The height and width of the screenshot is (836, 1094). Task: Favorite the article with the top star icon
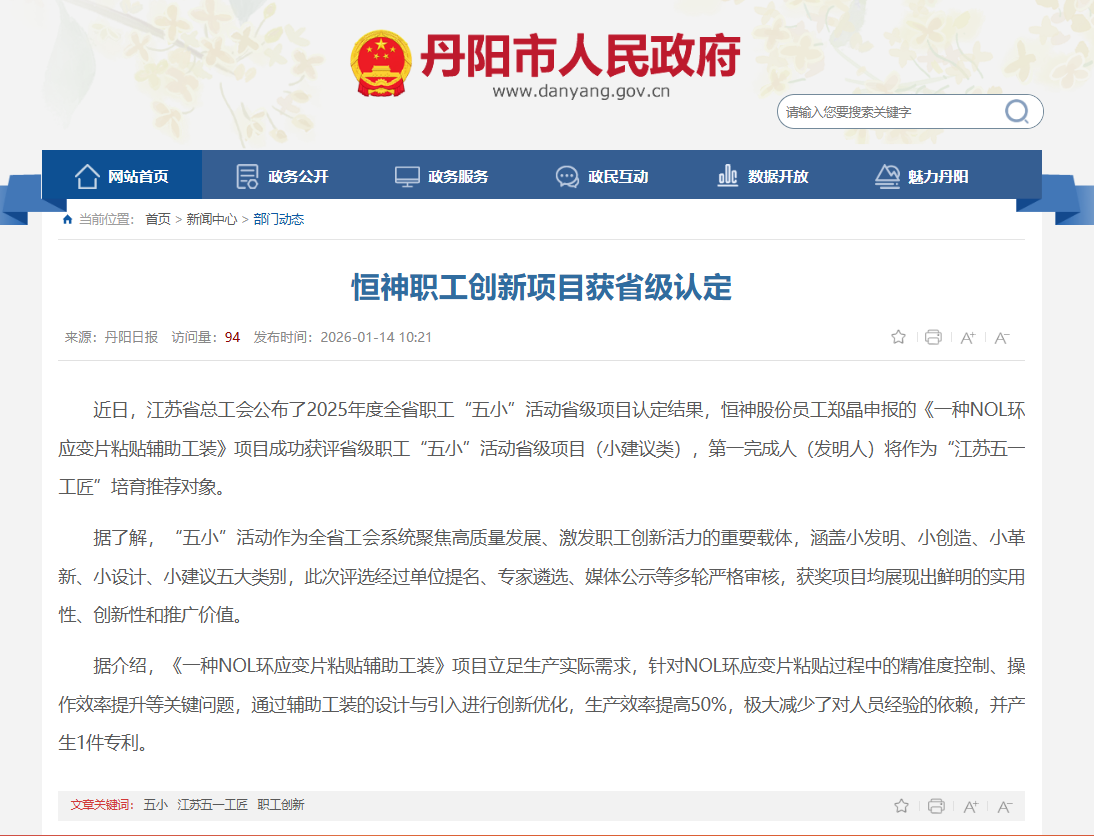pos(898,337)
